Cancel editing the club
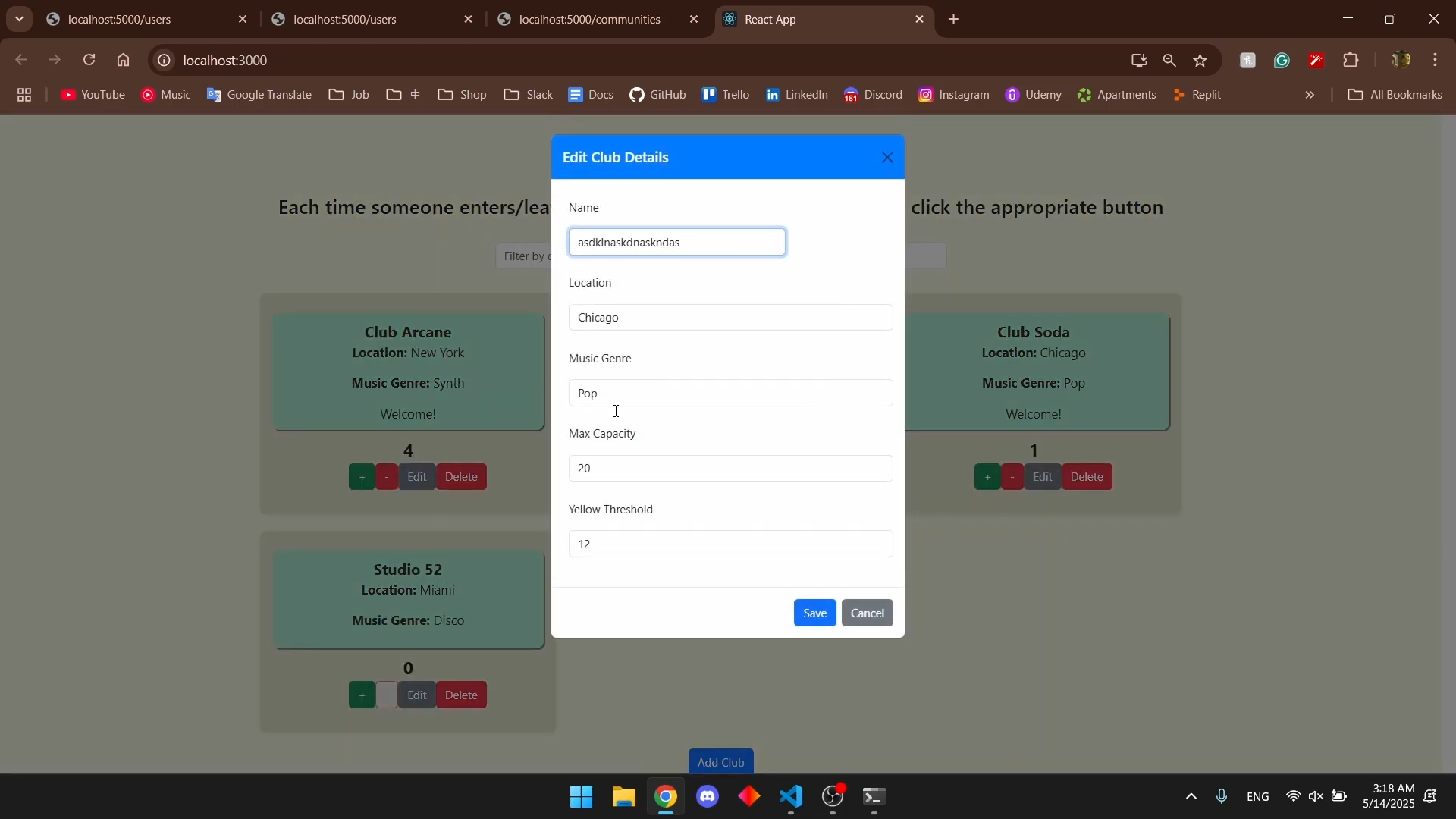This screenshot has height=819, width=1456. (x=867, y=613)
